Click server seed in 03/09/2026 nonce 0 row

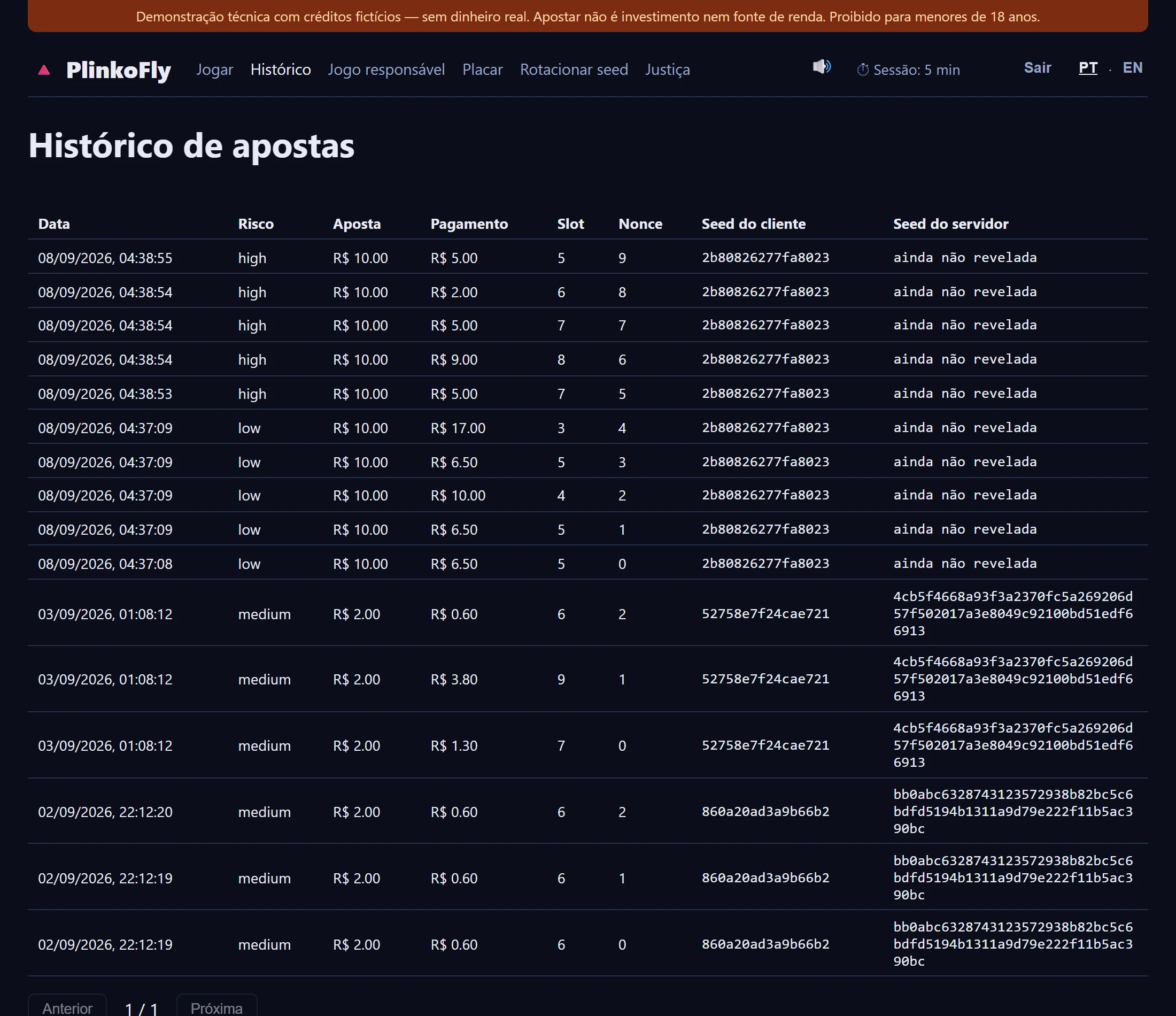point(1013,745)
